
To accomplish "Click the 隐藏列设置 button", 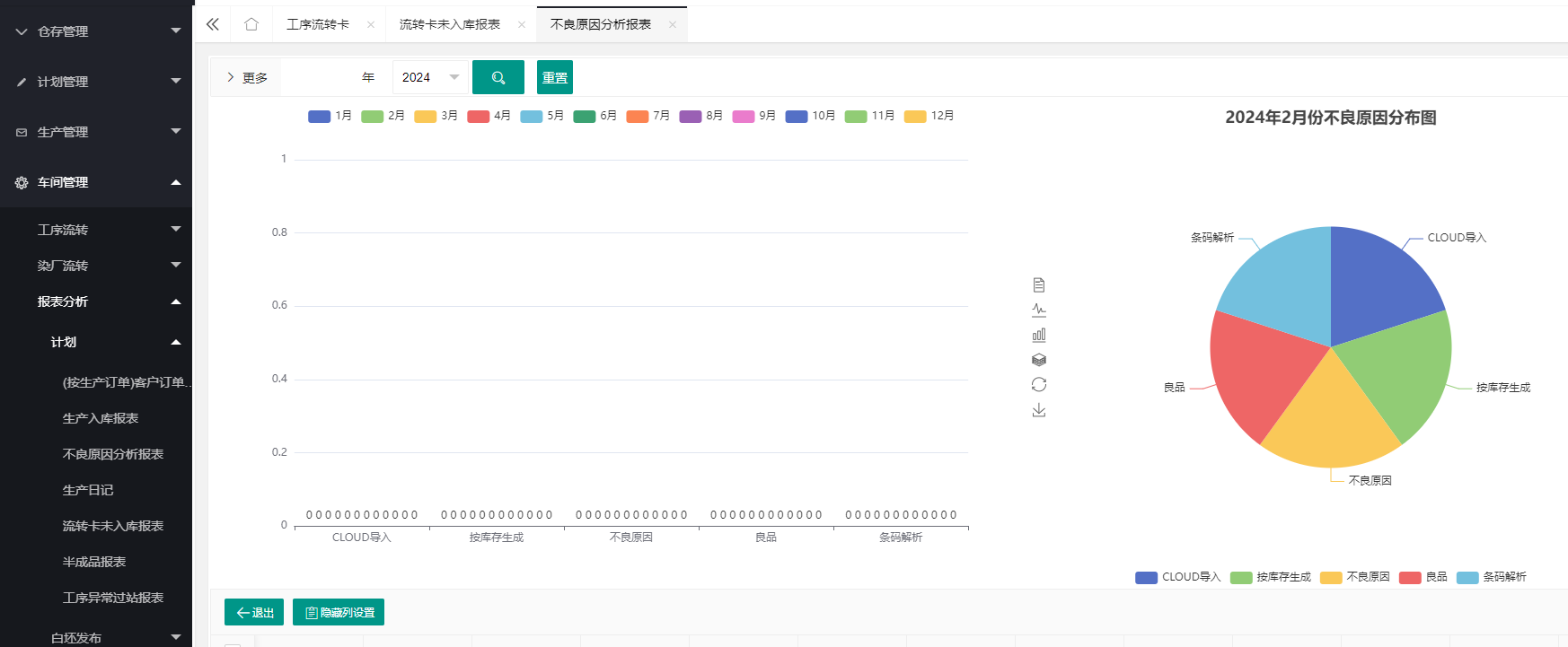I will coord(339,612).
